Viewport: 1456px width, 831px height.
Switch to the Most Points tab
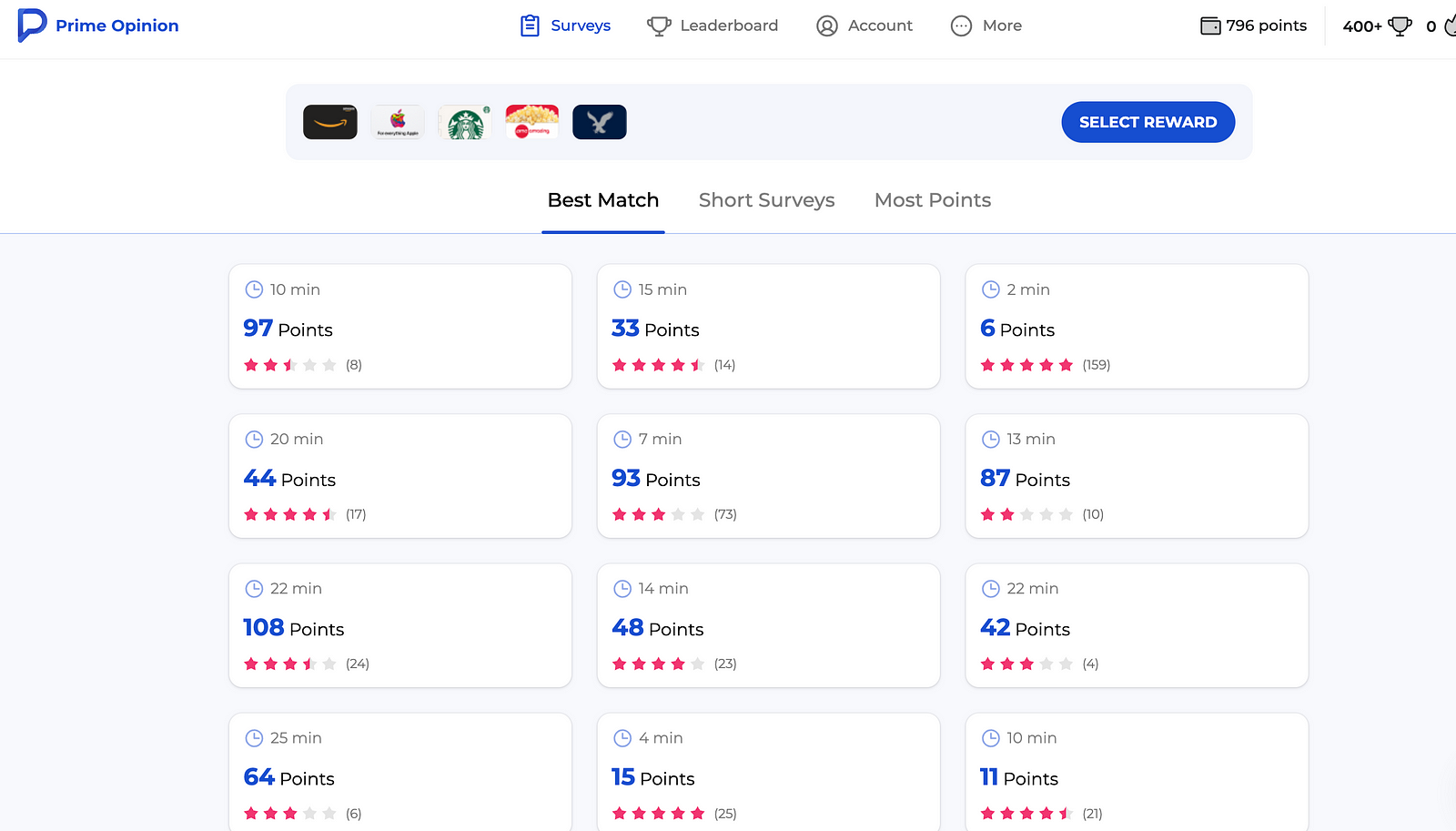tap(932, 200)
